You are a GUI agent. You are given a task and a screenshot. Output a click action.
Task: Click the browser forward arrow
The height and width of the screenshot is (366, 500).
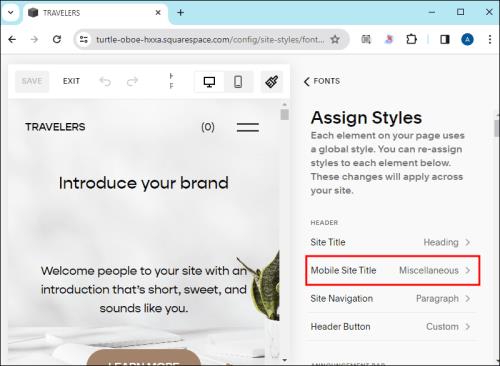34,40
